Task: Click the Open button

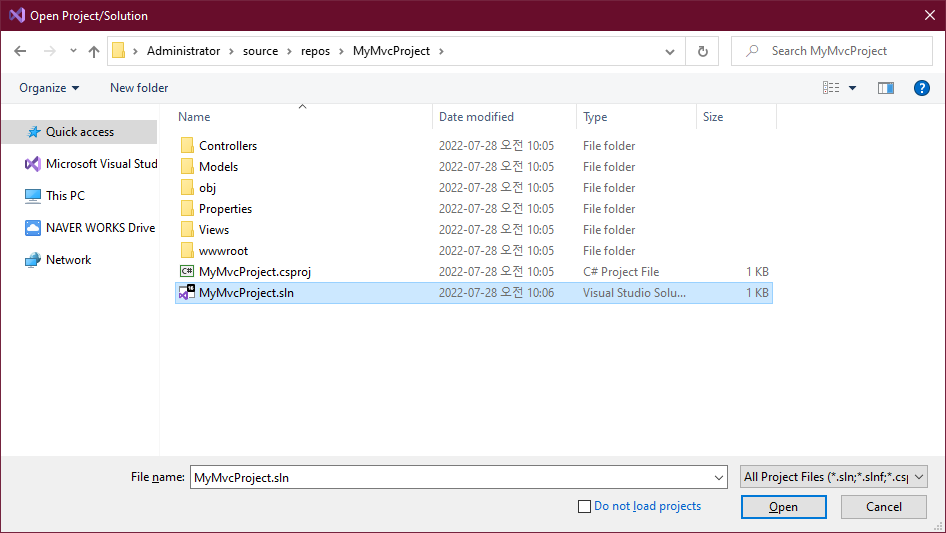Action: pyautogui.click(x=783, y=507)
